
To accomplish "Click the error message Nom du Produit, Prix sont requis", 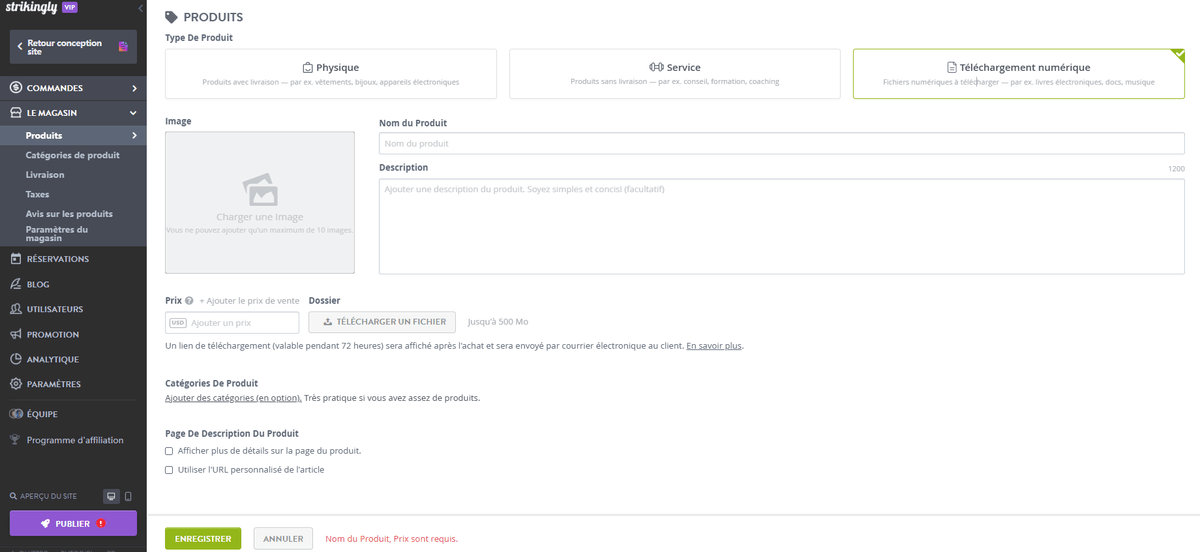I will coord(392,539).
